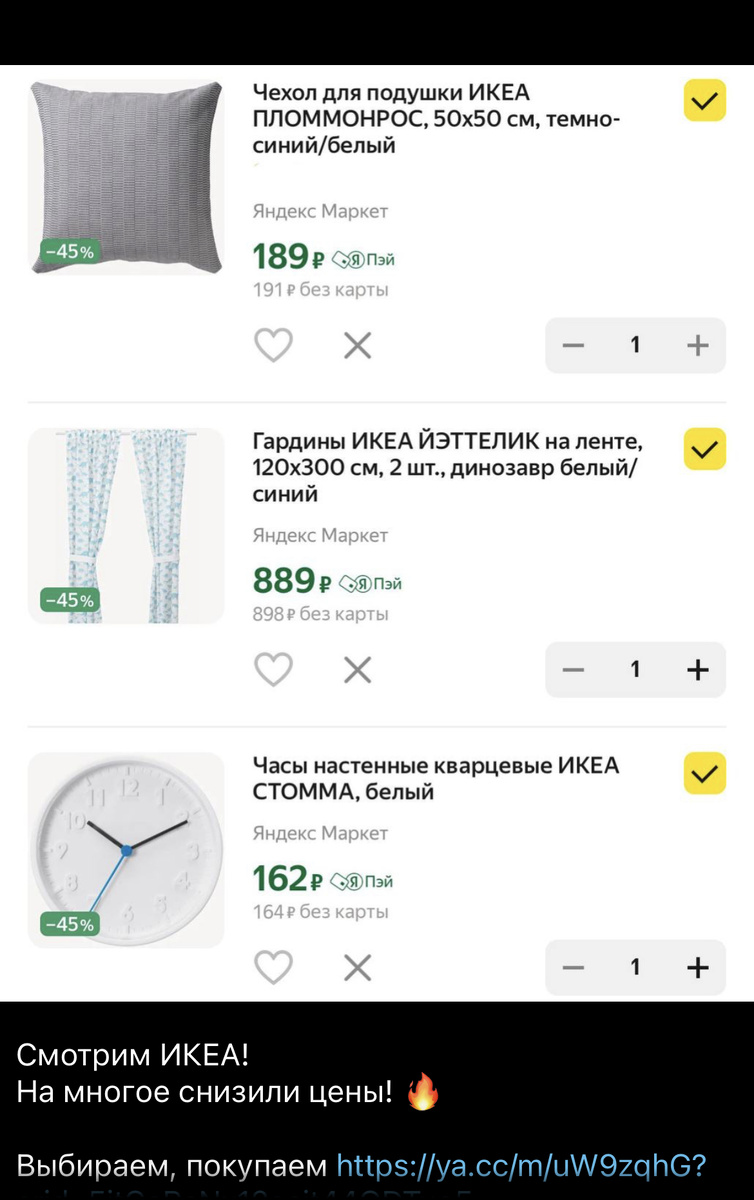This screenshot has height=1200, width=754.
Task: Remove ПЛОММОНРОС pillow cover from cart
Action: [357, 345]
